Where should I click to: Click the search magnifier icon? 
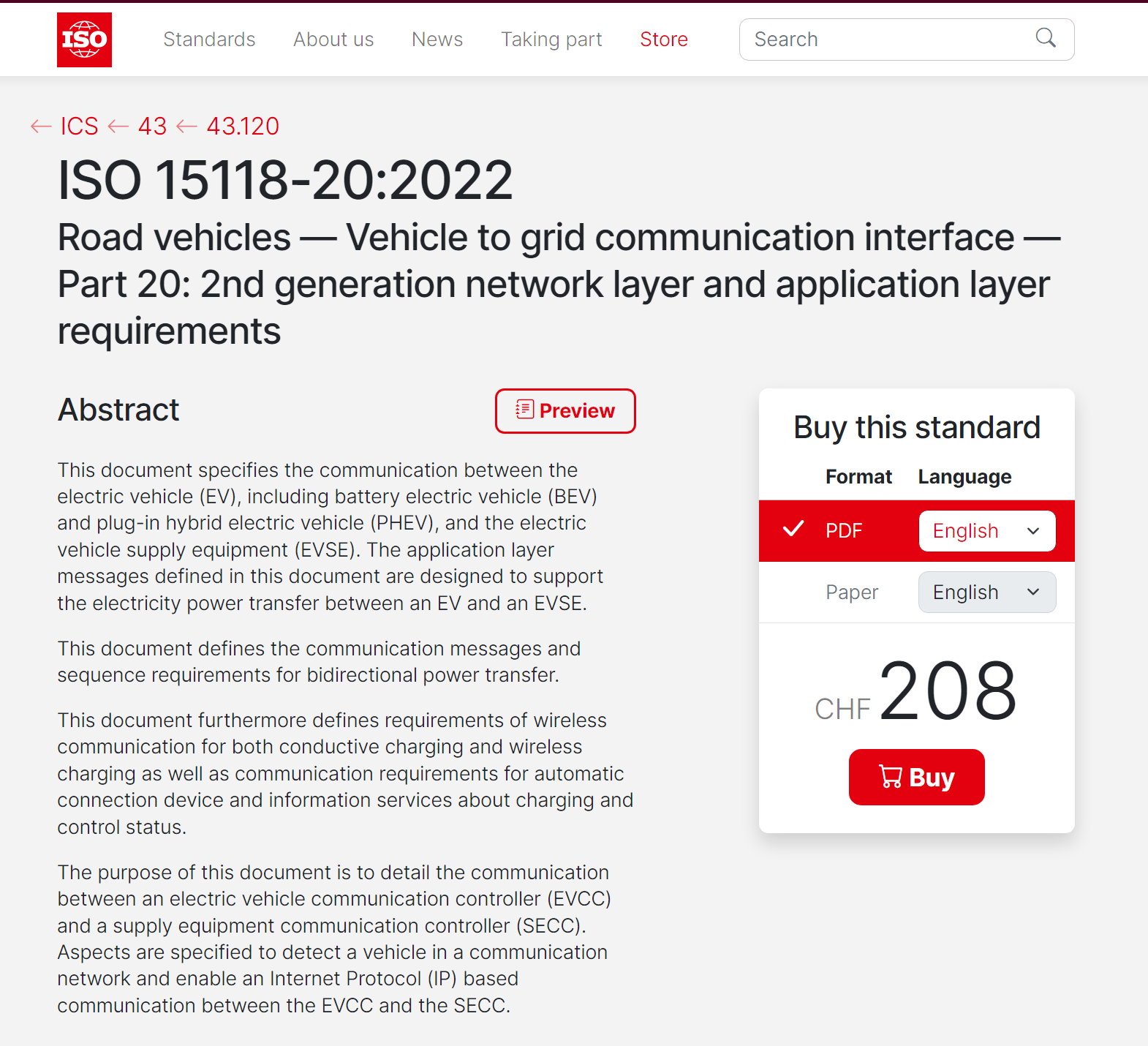point(1046,38)
